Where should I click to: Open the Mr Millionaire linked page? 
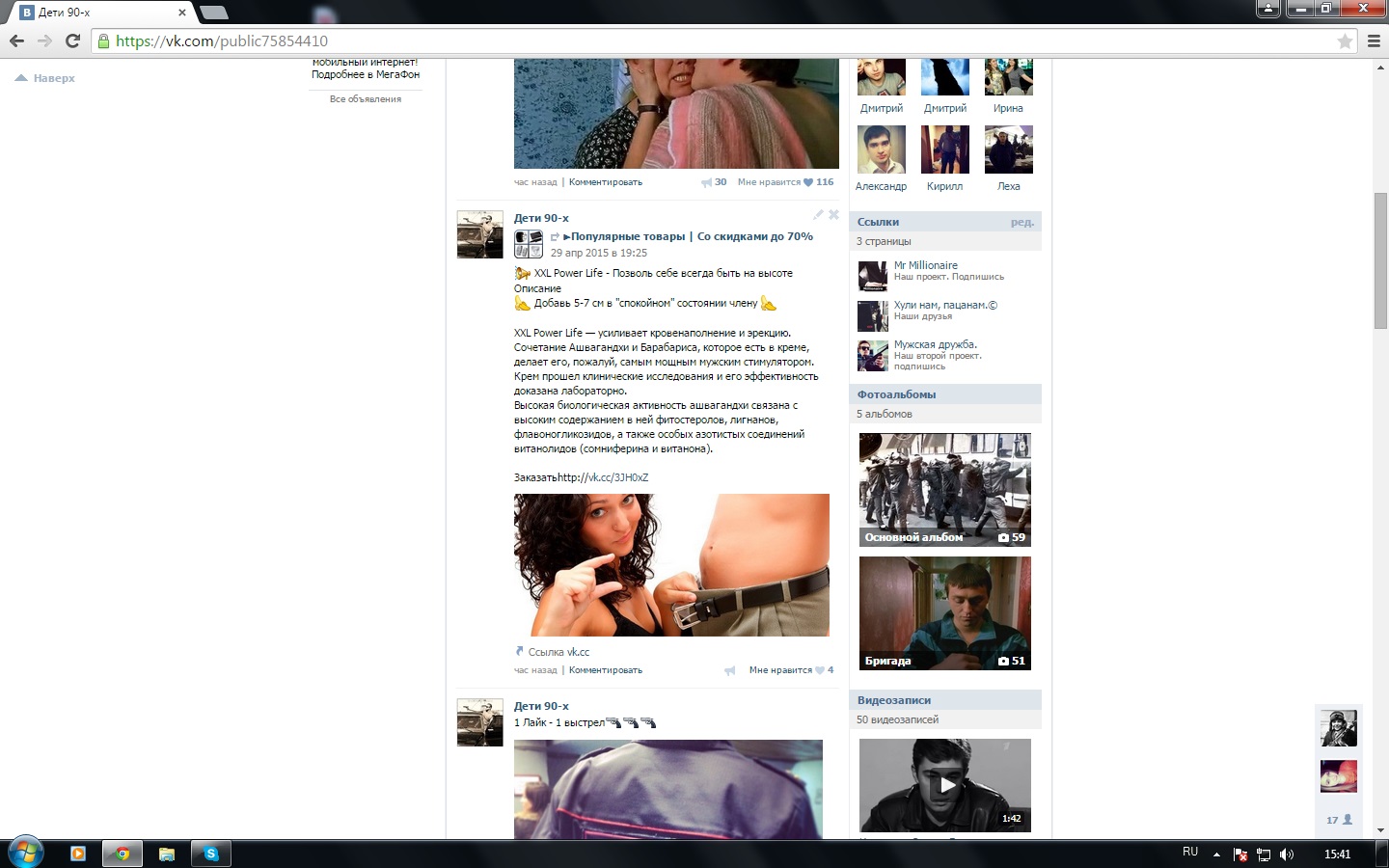point(926,265)
